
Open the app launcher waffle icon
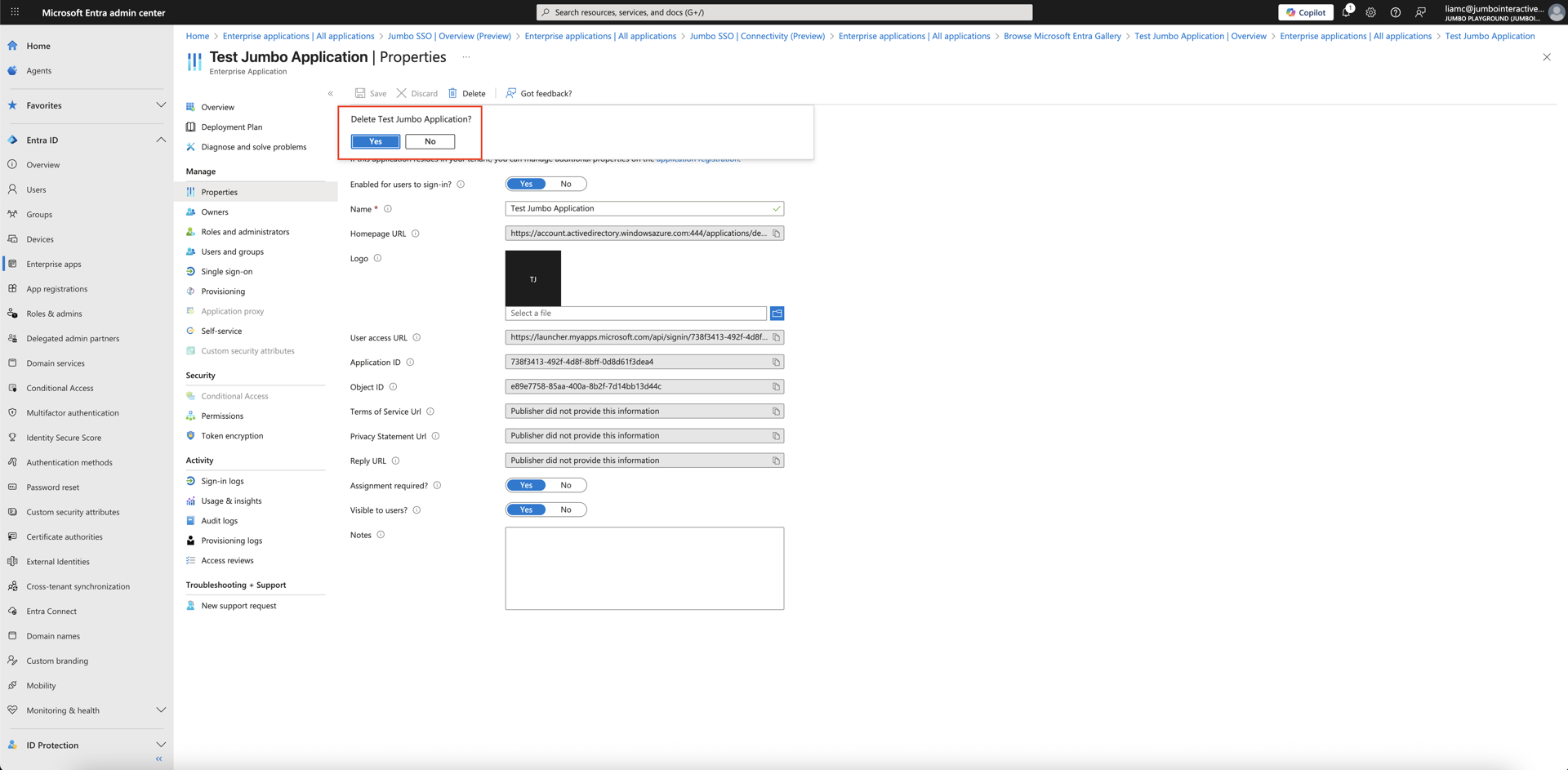click(15, 12)
